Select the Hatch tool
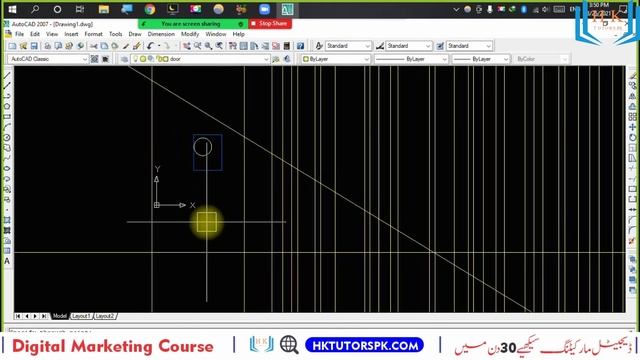The width and height of the screenshot is (640, 360). [x=7, y=220]
